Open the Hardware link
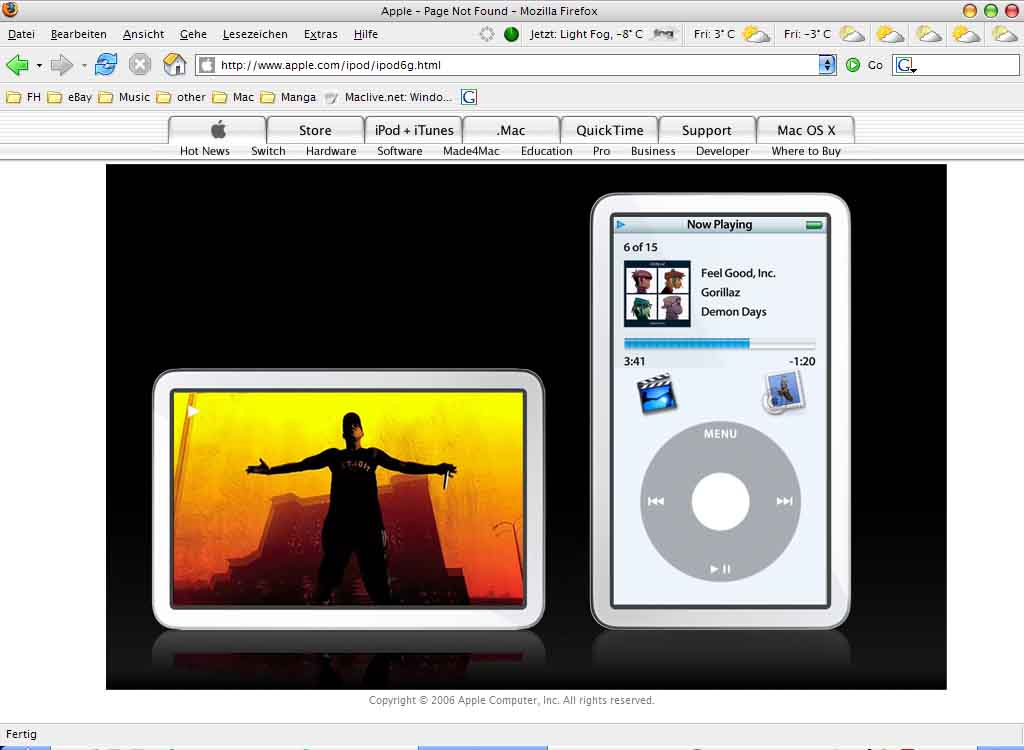The height and width of the screenshot is (750, 1024). [331, 151]
